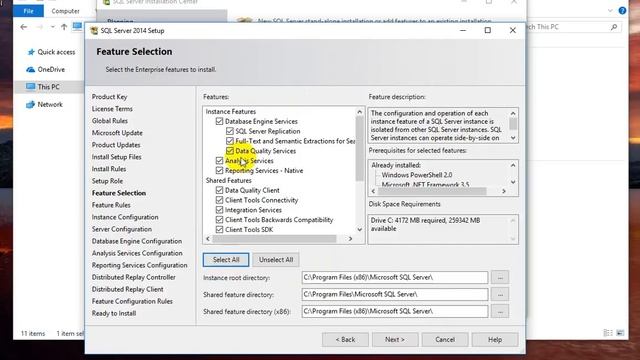Image resolution: width=640 pixels, height=360 pixels.
Task: Select Product Key step in sidebar
Action: pos(109,97)
